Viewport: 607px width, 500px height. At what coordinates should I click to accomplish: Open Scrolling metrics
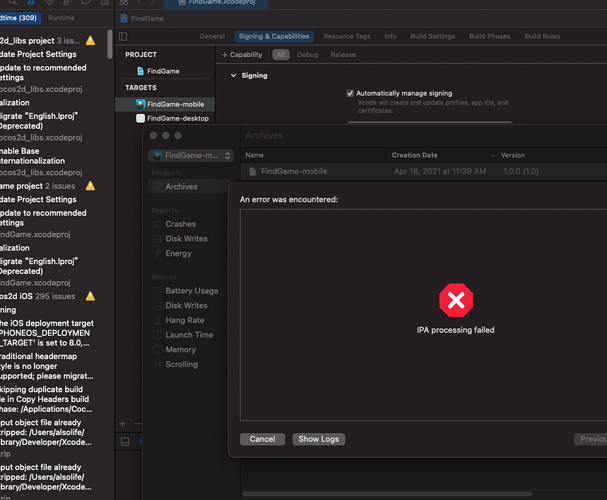click(182, 364)
